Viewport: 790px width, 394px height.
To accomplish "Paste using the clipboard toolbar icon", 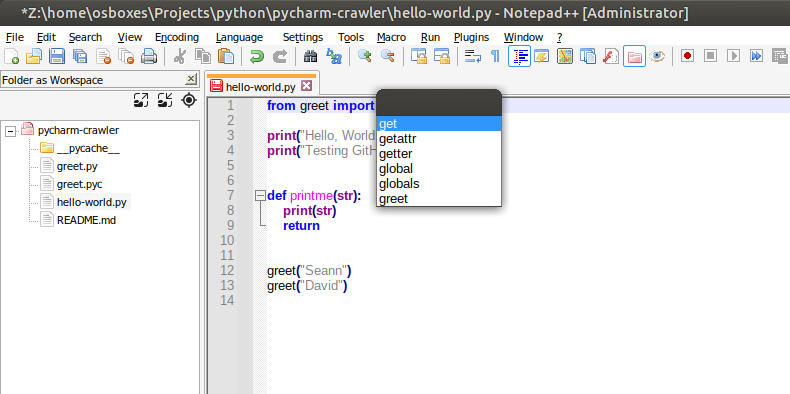I will click(226, 56).
